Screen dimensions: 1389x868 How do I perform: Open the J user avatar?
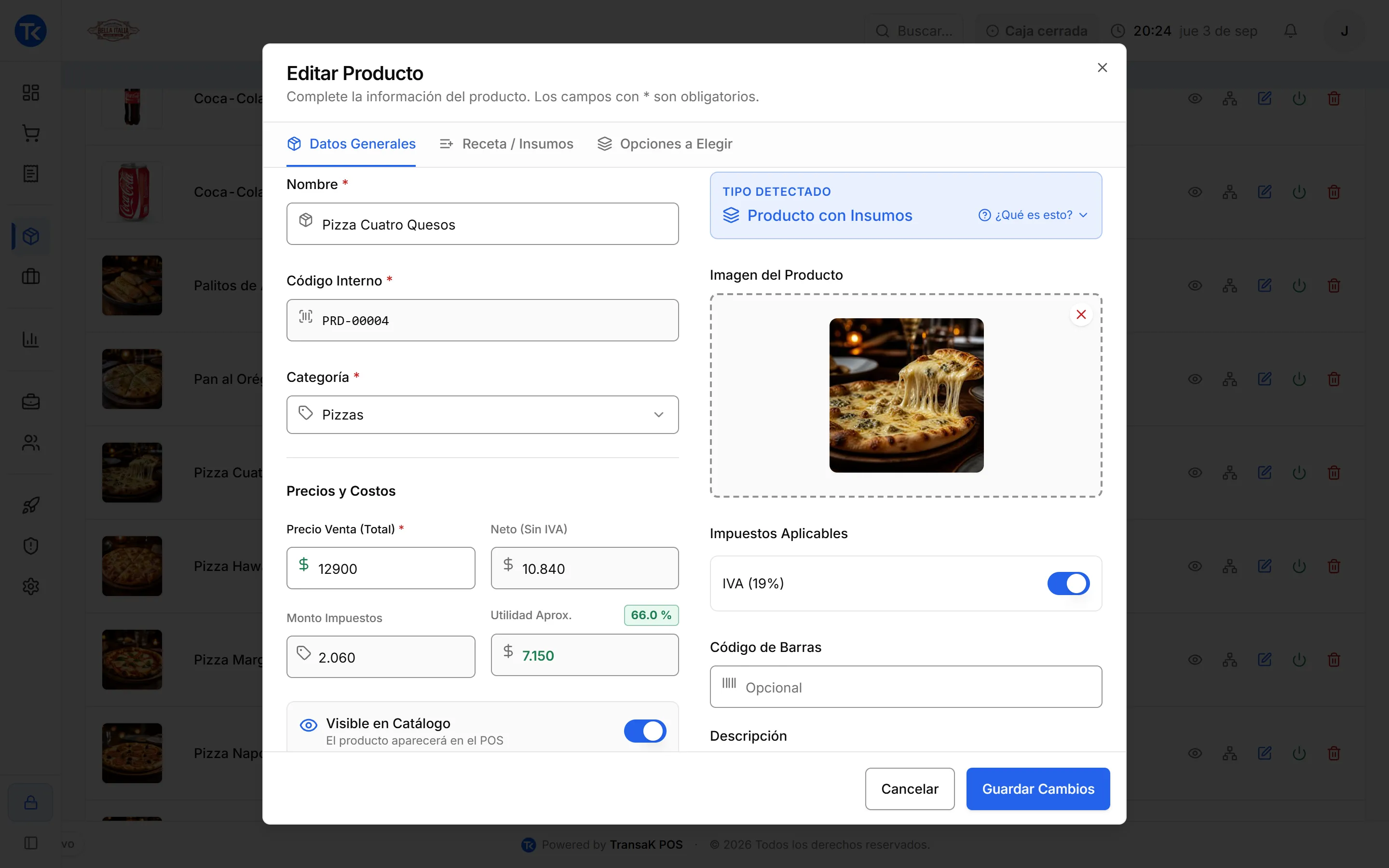[x=1344, y=30]
